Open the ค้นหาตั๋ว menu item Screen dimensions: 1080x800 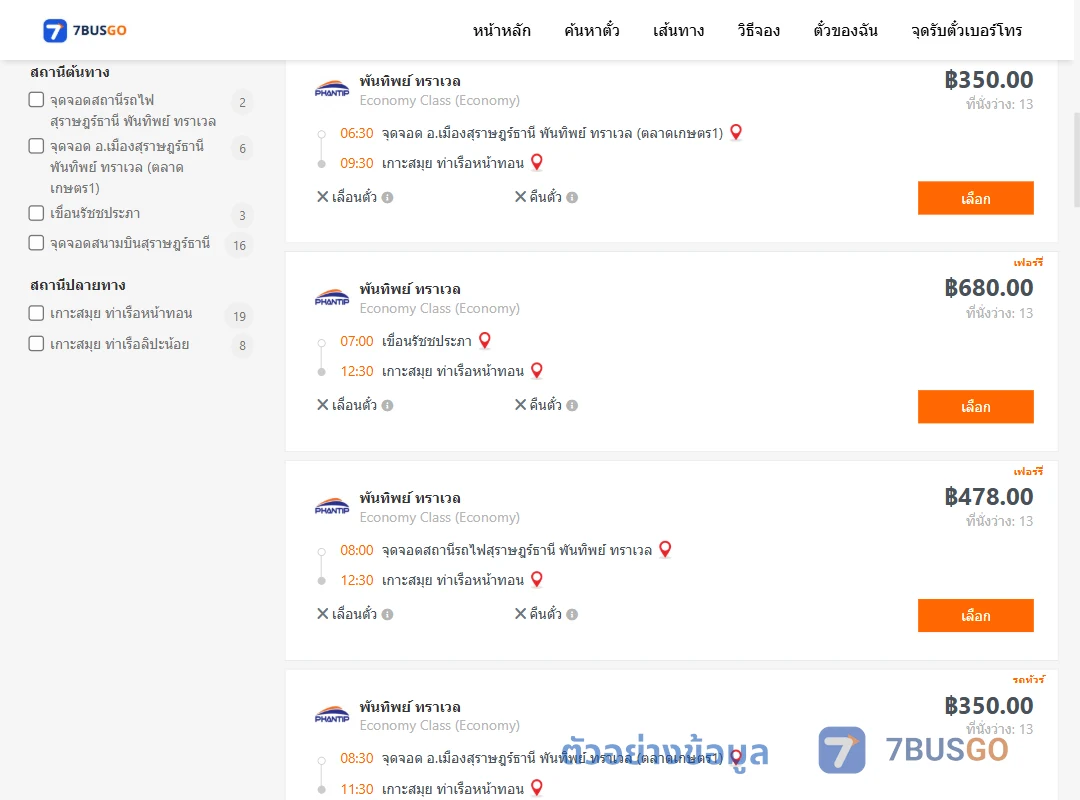coord(592,30)
